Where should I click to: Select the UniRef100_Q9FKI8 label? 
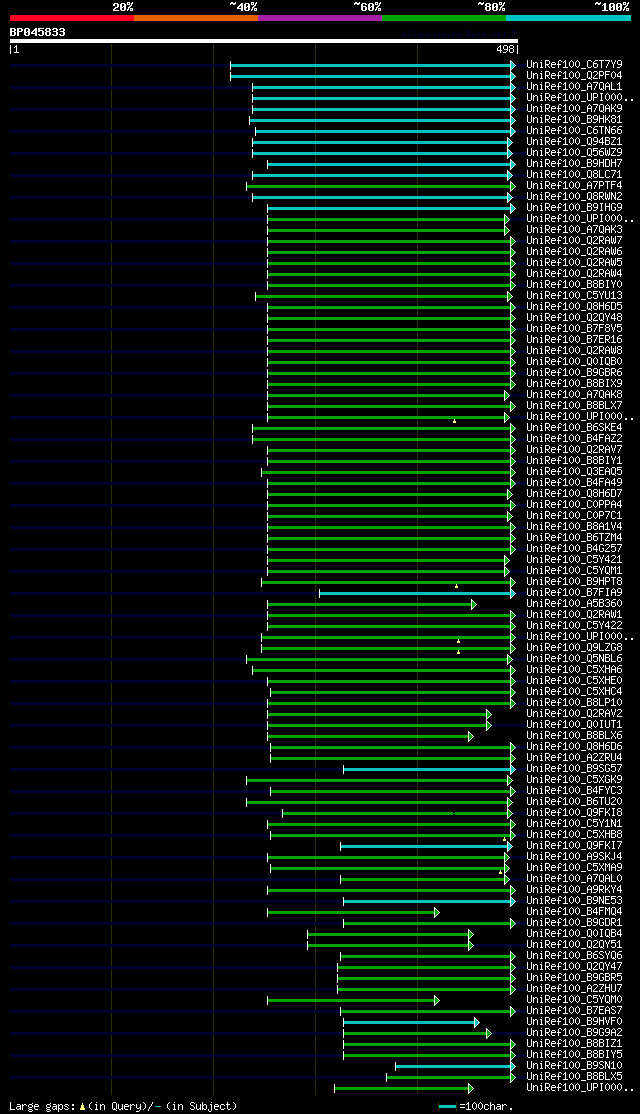575,813
